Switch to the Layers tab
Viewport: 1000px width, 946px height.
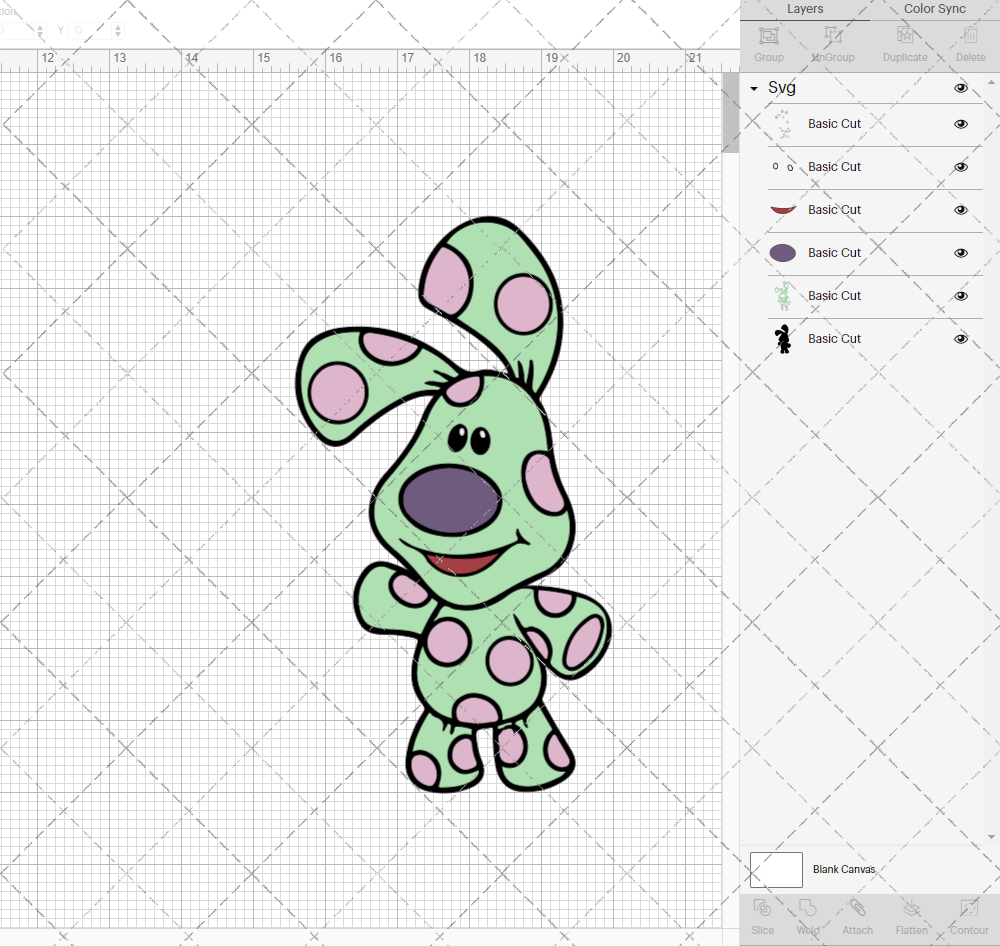pyautogui.click(x=805, y=9)
